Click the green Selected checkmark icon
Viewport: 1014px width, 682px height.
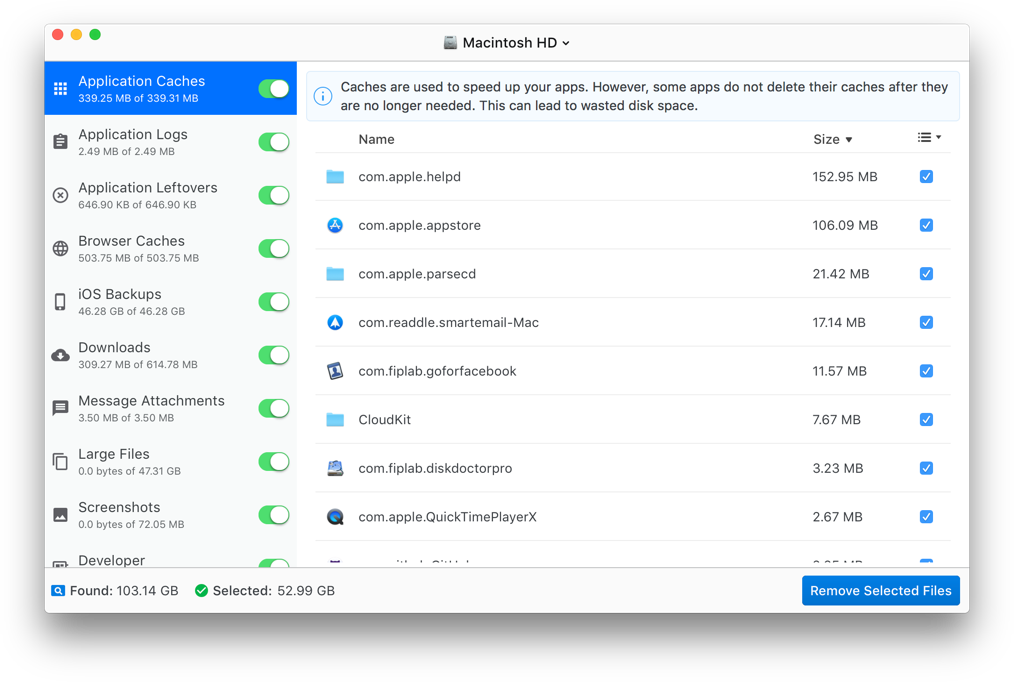(x=202, y=590)
